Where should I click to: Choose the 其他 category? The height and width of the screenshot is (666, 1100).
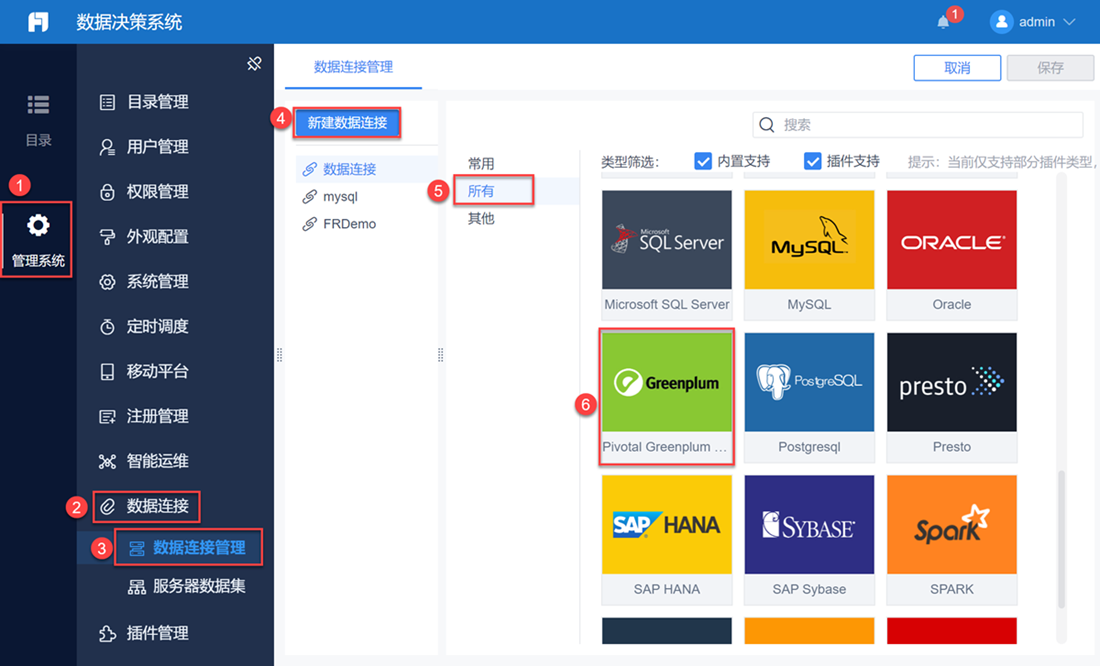click(481, 218)
